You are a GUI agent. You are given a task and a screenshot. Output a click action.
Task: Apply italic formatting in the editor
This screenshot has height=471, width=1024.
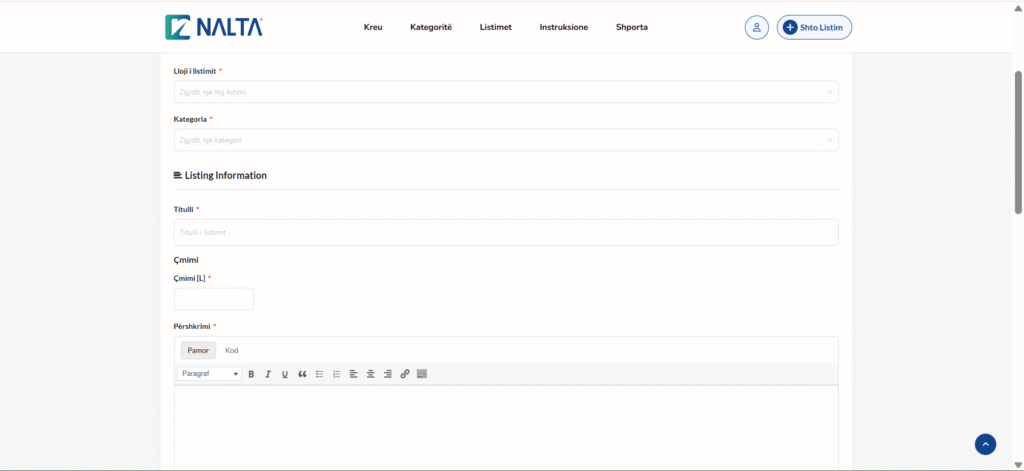(x=268, y=374)
